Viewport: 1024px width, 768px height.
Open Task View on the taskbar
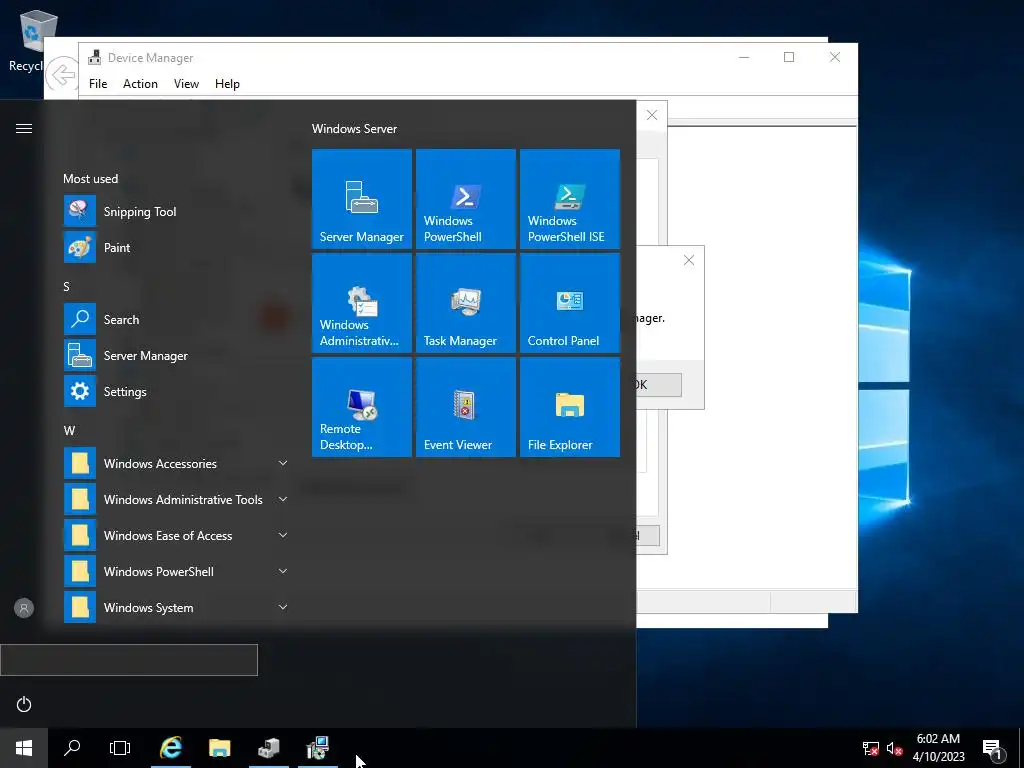click(120, 748)
